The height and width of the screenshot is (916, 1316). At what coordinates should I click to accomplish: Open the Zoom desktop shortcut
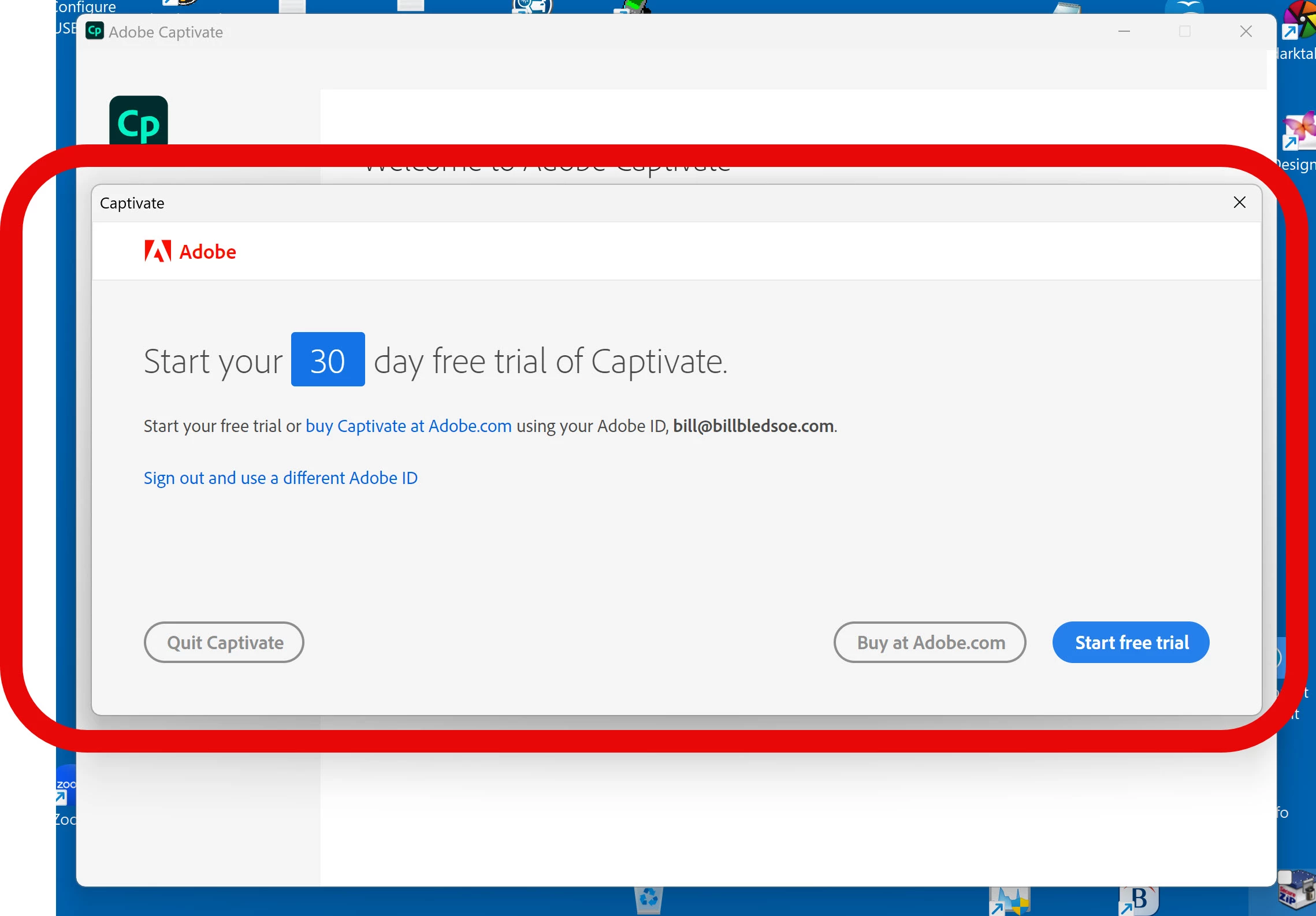click(66, 784)
